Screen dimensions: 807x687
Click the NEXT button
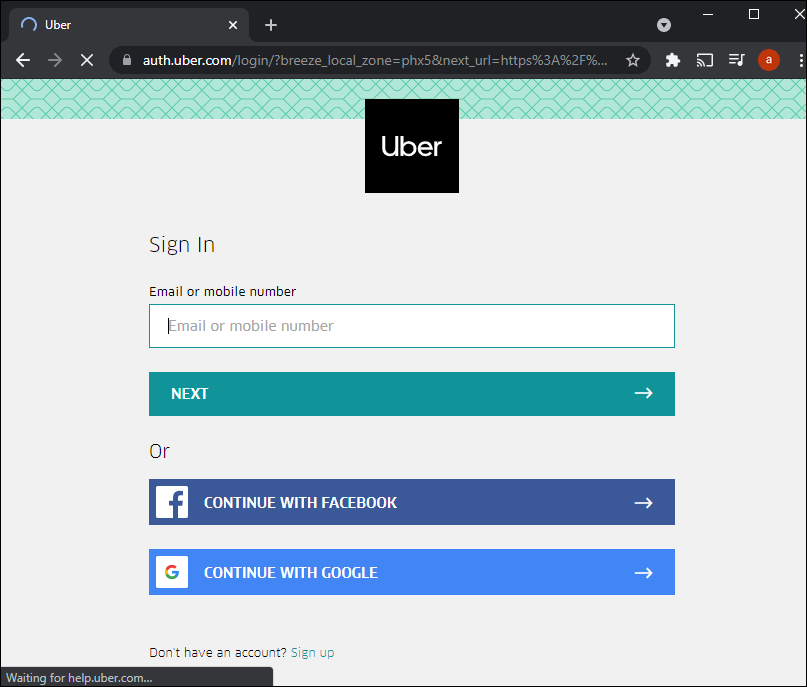tap(412, 394)
